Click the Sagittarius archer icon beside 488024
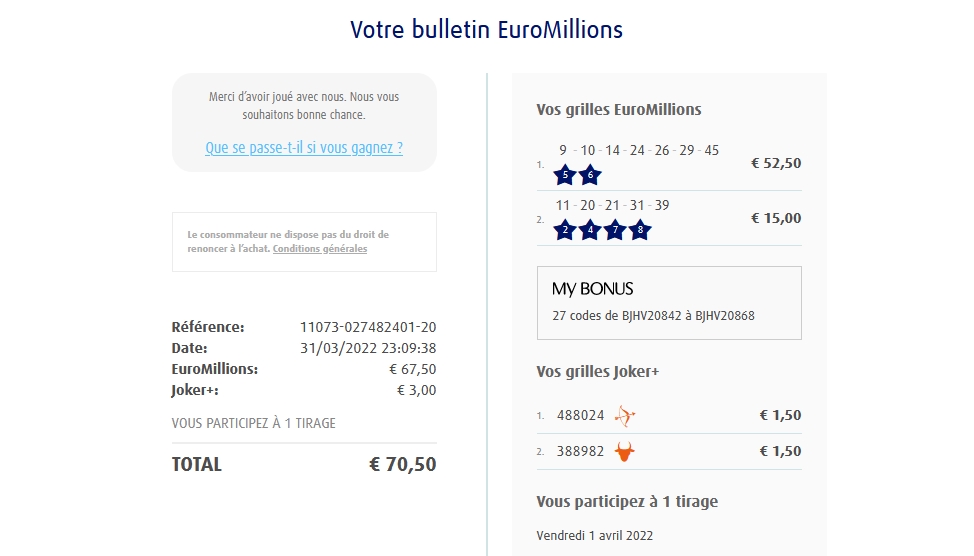 point(625,415)
